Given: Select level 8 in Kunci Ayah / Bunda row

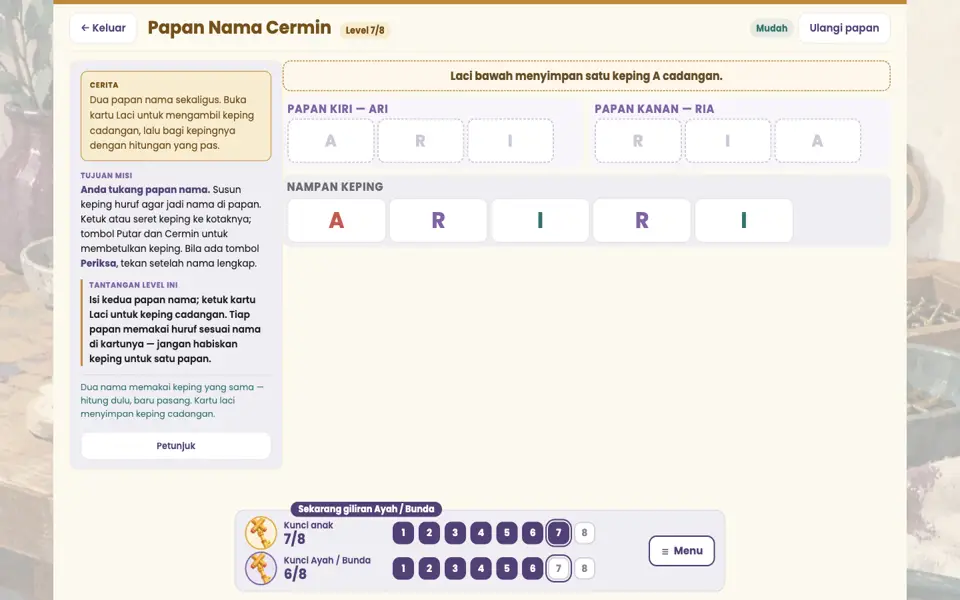Looking at the screenshot, I should (x=584, y=568).
